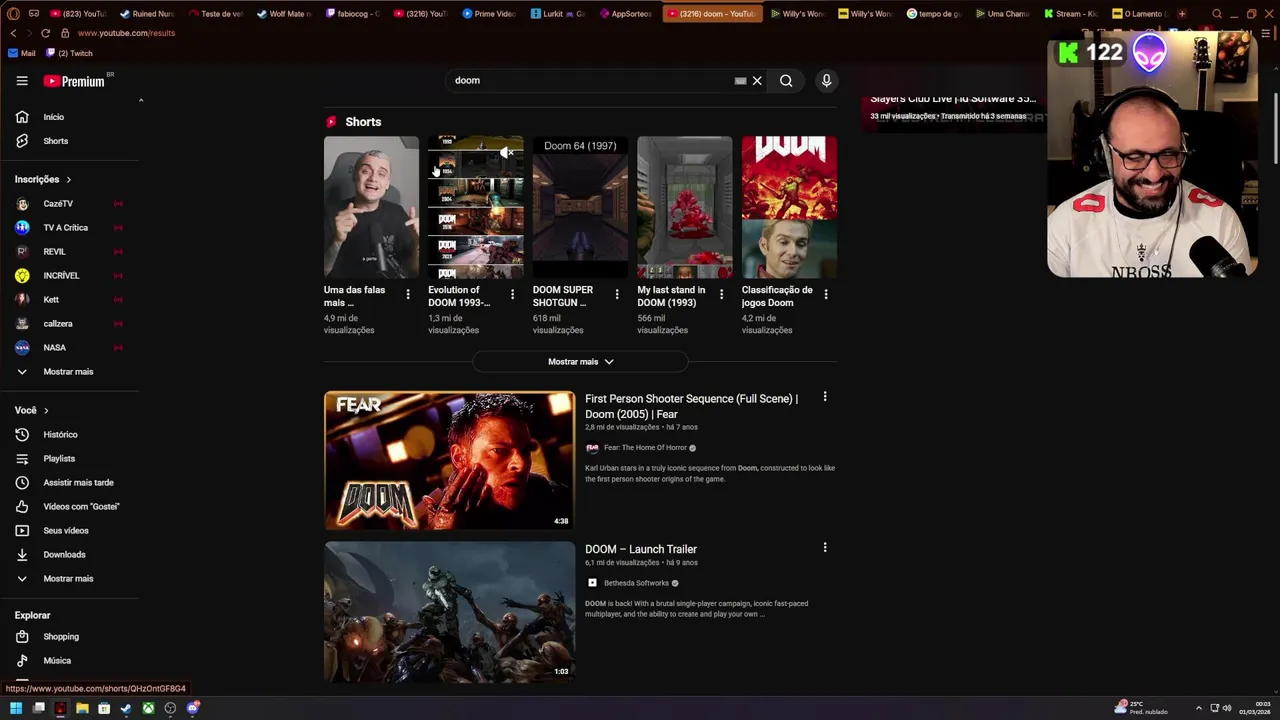Start voice search with microphone icon

tap(826, 81)
